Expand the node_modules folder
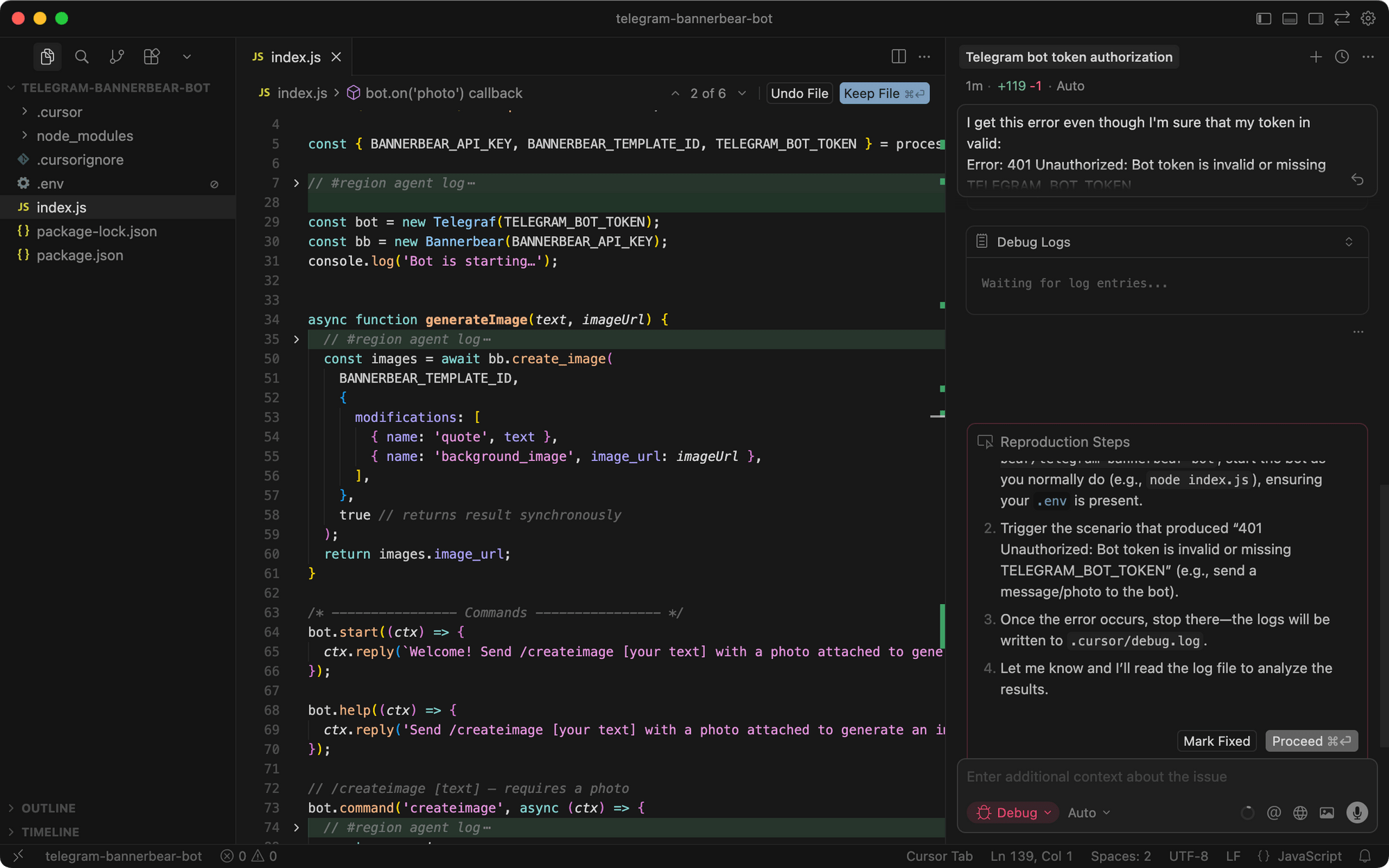The height and width of the screenshot is (868, 1389). tap(85, 135)
